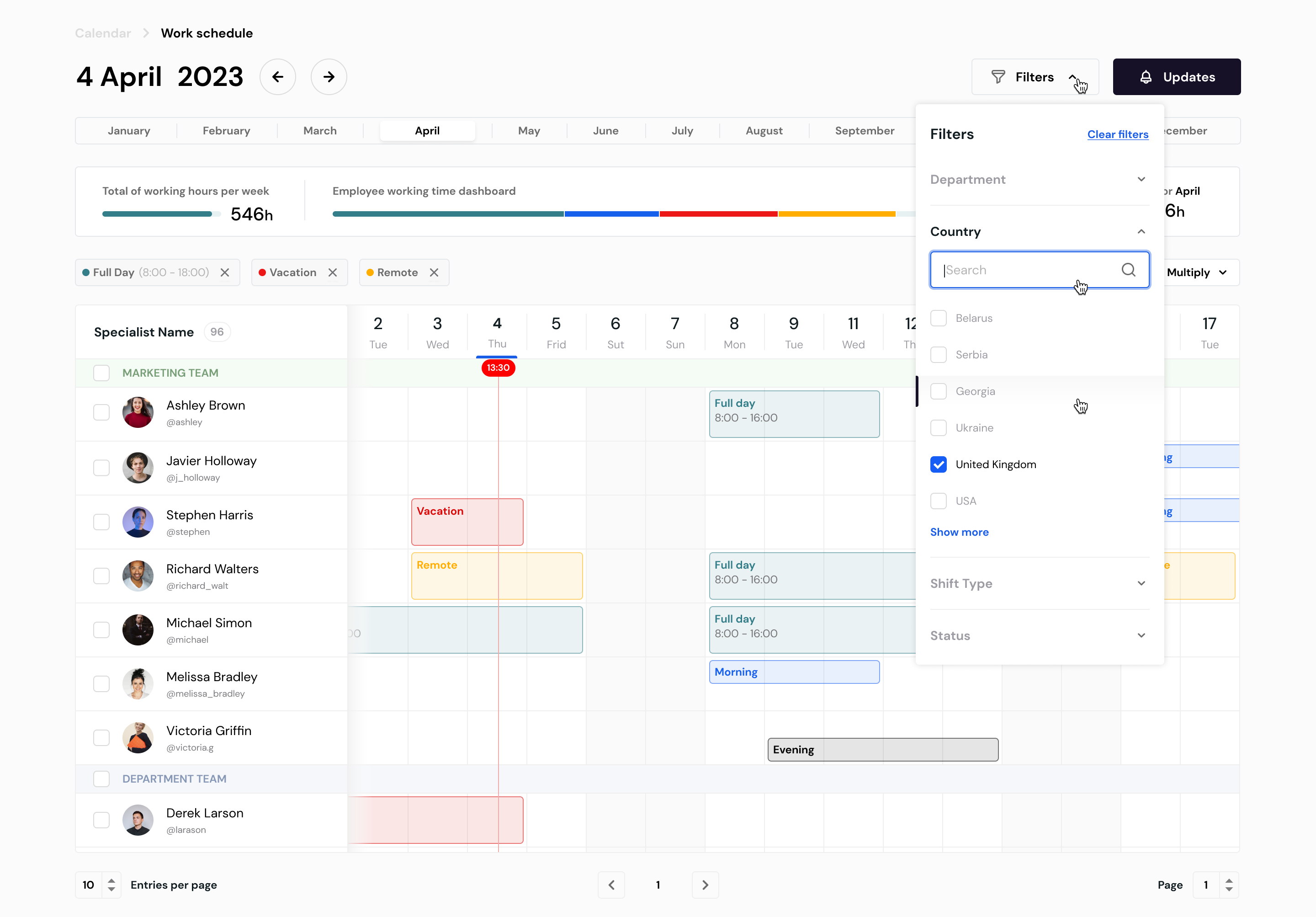Check the Belarus country checkbox

pos(938,318)
